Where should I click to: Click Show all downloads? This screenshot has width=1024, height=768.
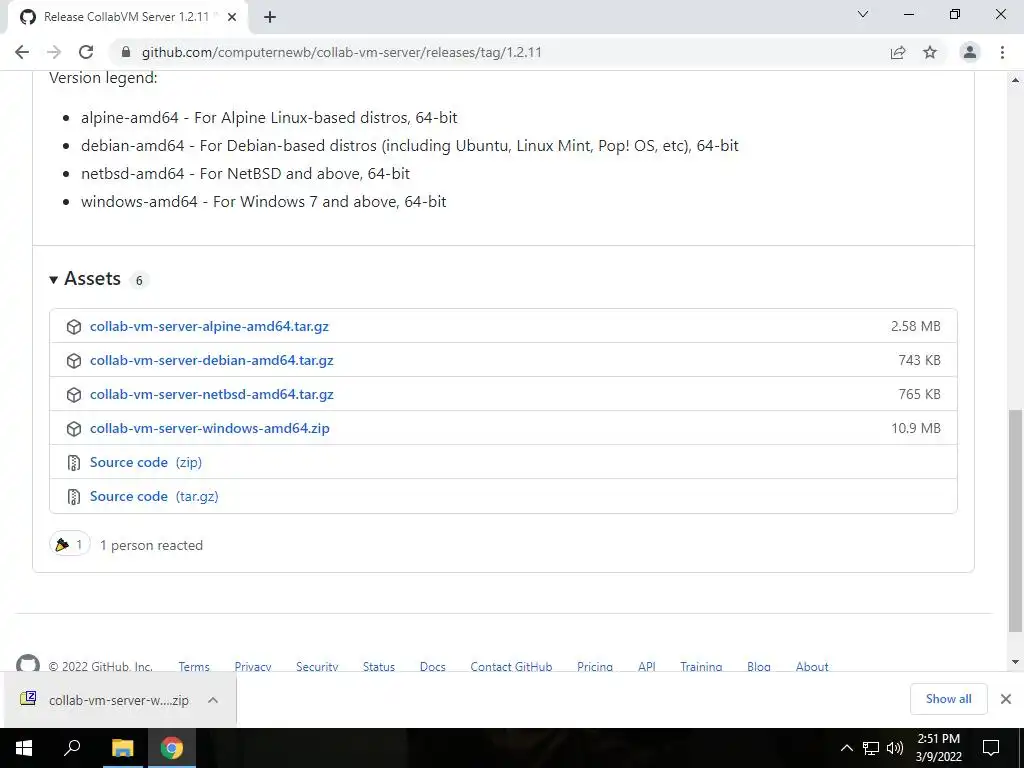[x=948, y=699]
